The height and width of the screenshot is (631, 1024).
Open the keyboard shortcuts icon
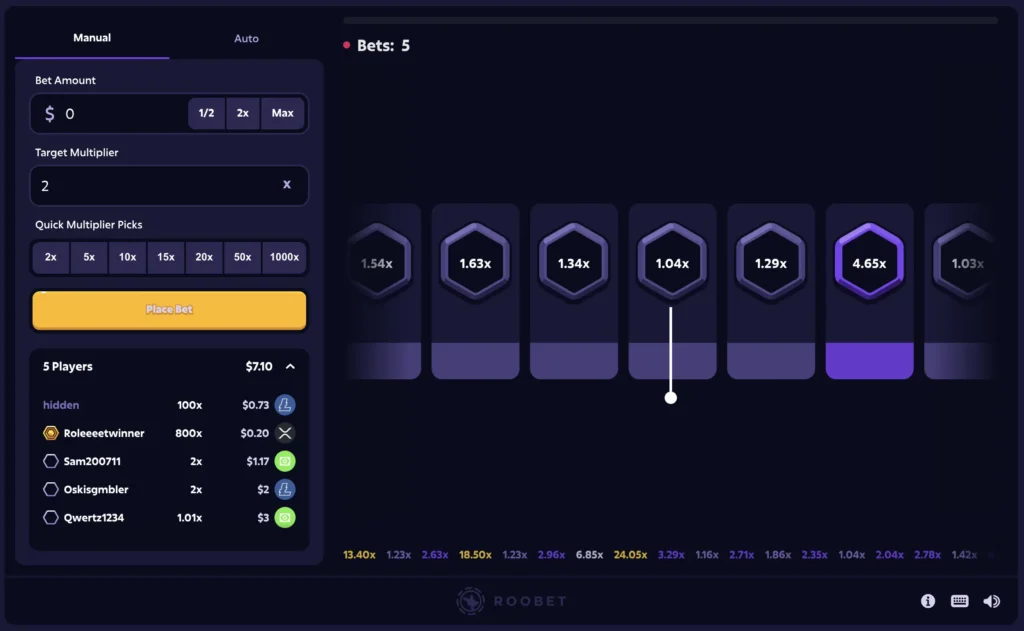(x=959, y=601)
